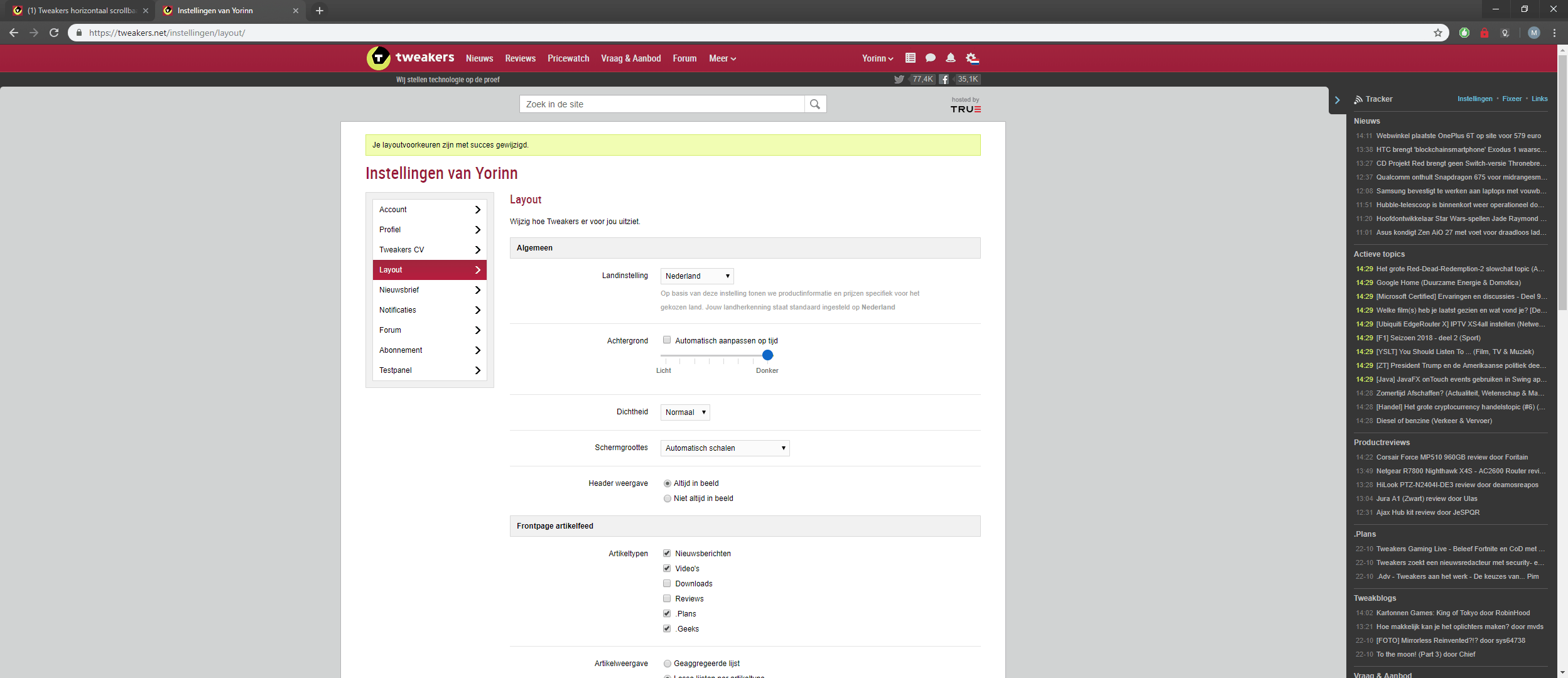This screenshot has width=1568, height=678.
Task: Open Pricewatch in the top navigation
Action: [568, 58]
